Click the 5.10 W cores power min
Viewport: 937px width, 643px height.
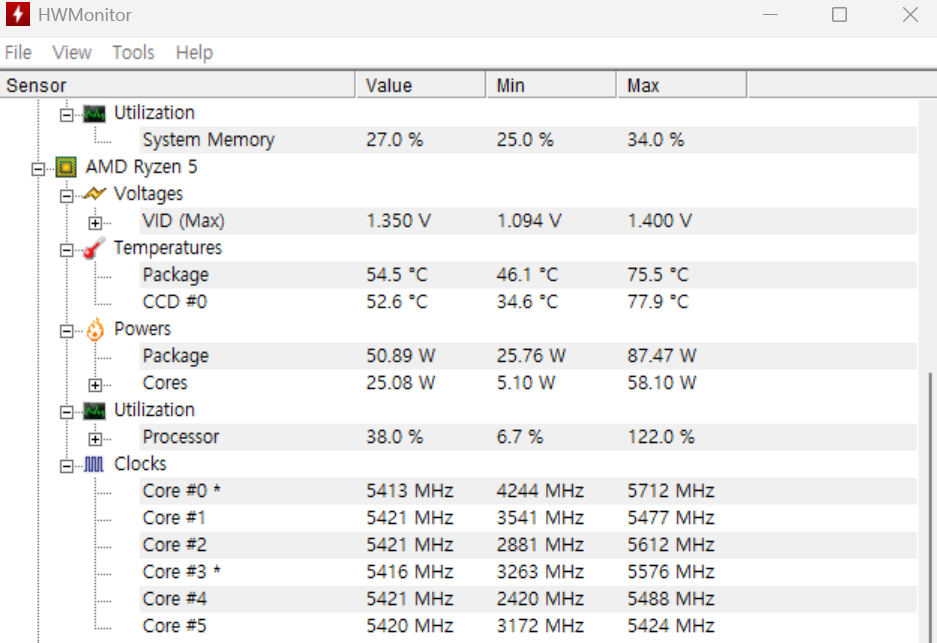point(526,383)
